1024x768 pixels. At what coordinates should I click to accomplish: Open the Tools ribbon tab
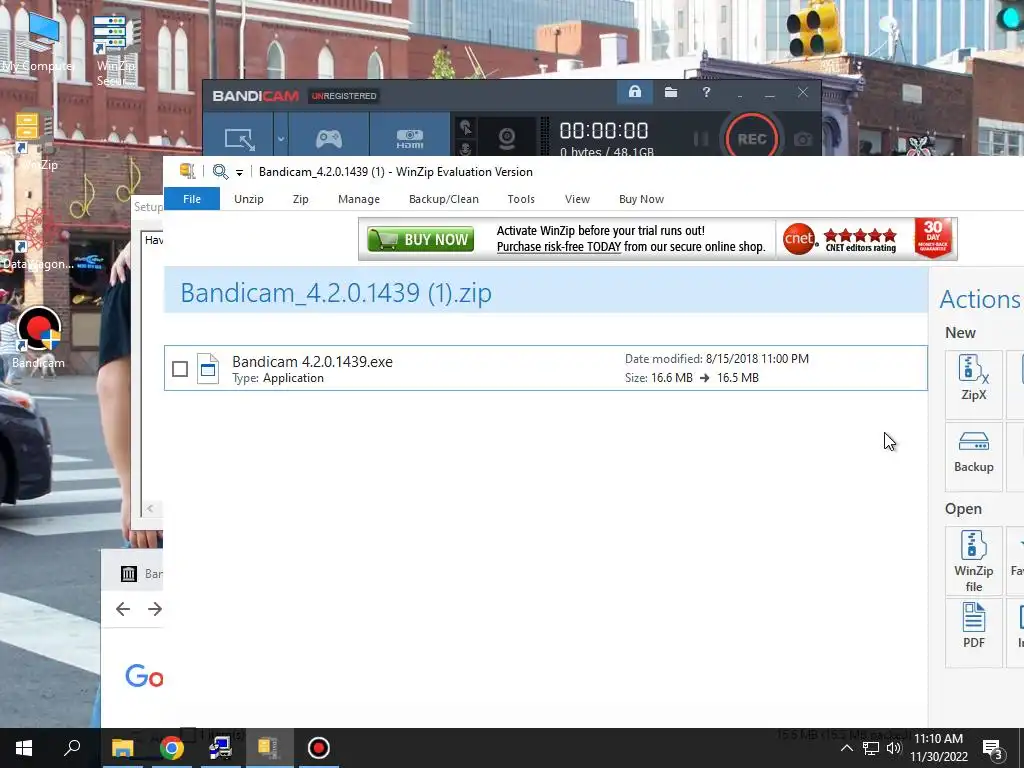click(x=521, y=199)
